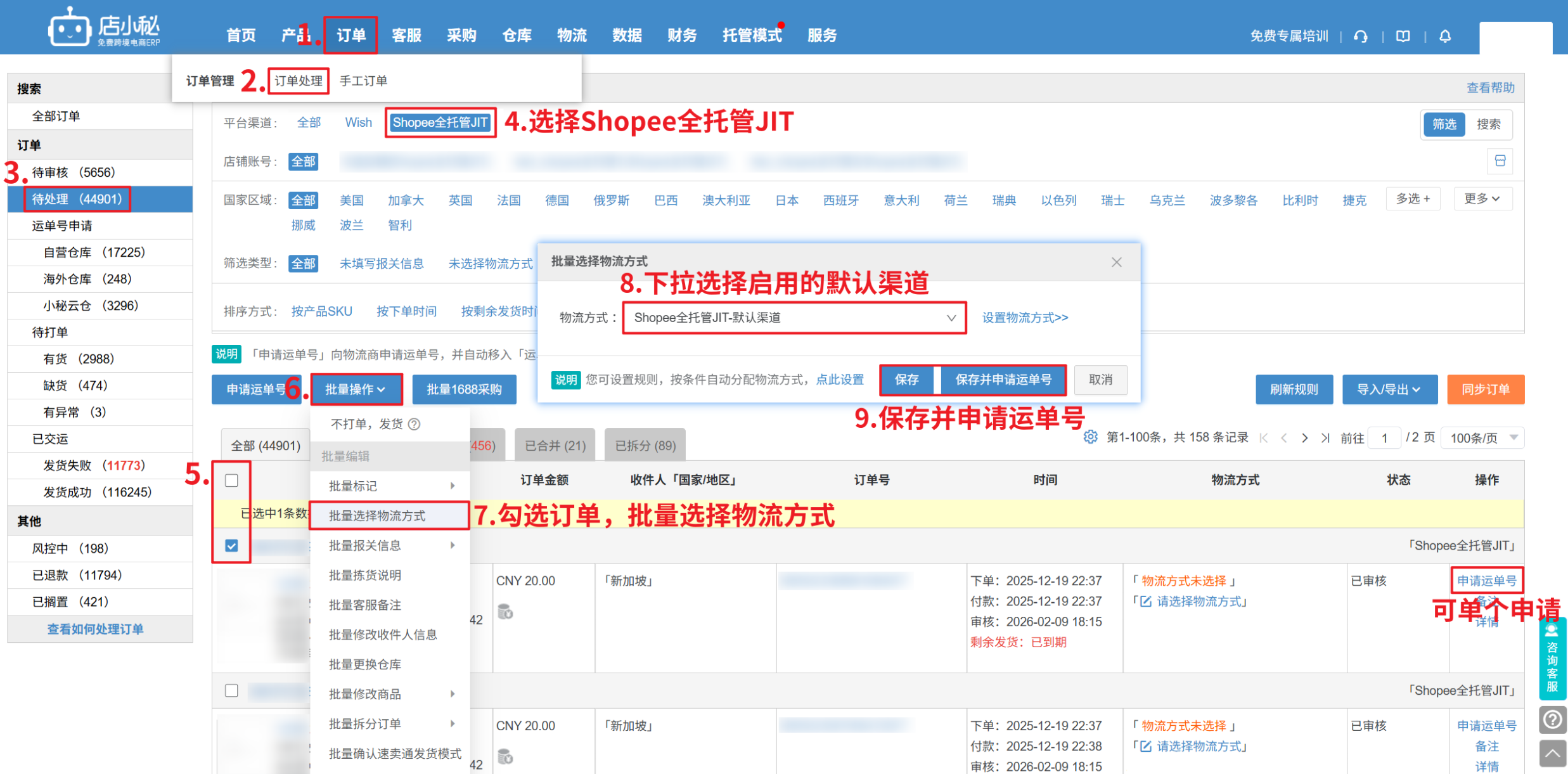Click the page number input field
The width and height of the screenshot is (1568, 774).
[1384, 438]
